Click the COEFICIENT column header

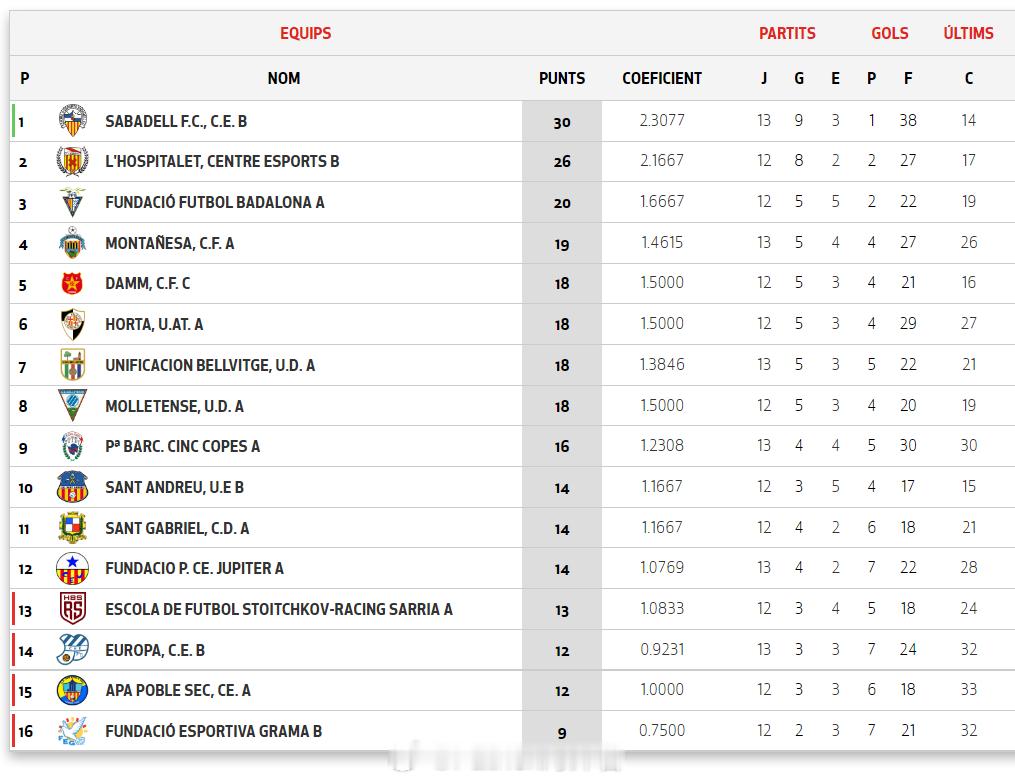[x=662, y=78]
